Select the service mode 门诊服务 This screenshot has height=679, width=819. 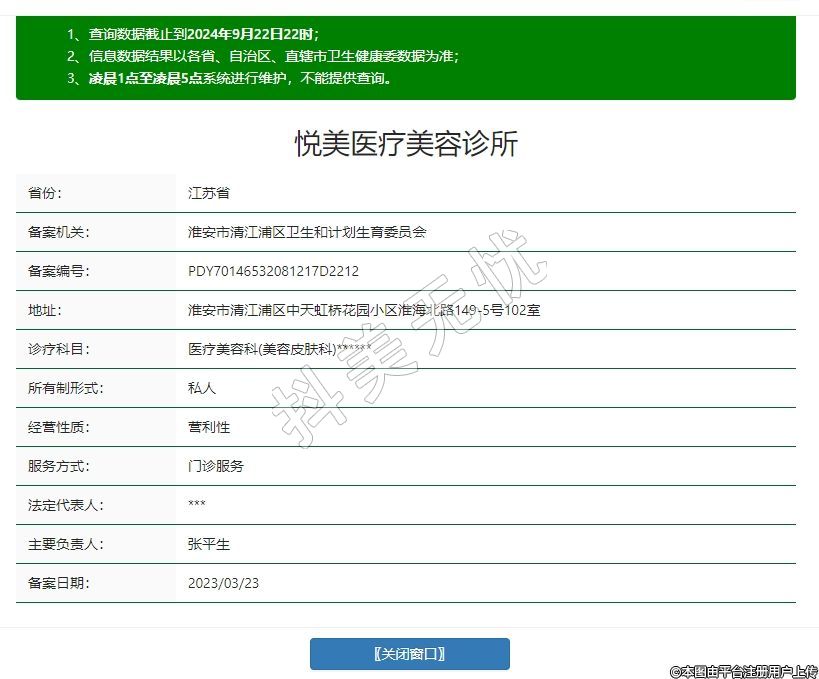point(216,466)
